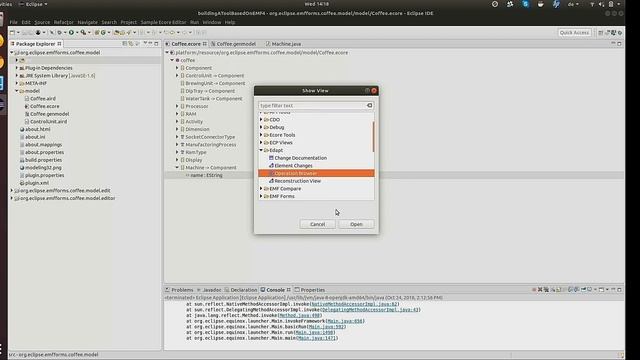Click the Open button in Show View dialog
Image resolution: width=640 pixels, height=360 pixels.
356,224
